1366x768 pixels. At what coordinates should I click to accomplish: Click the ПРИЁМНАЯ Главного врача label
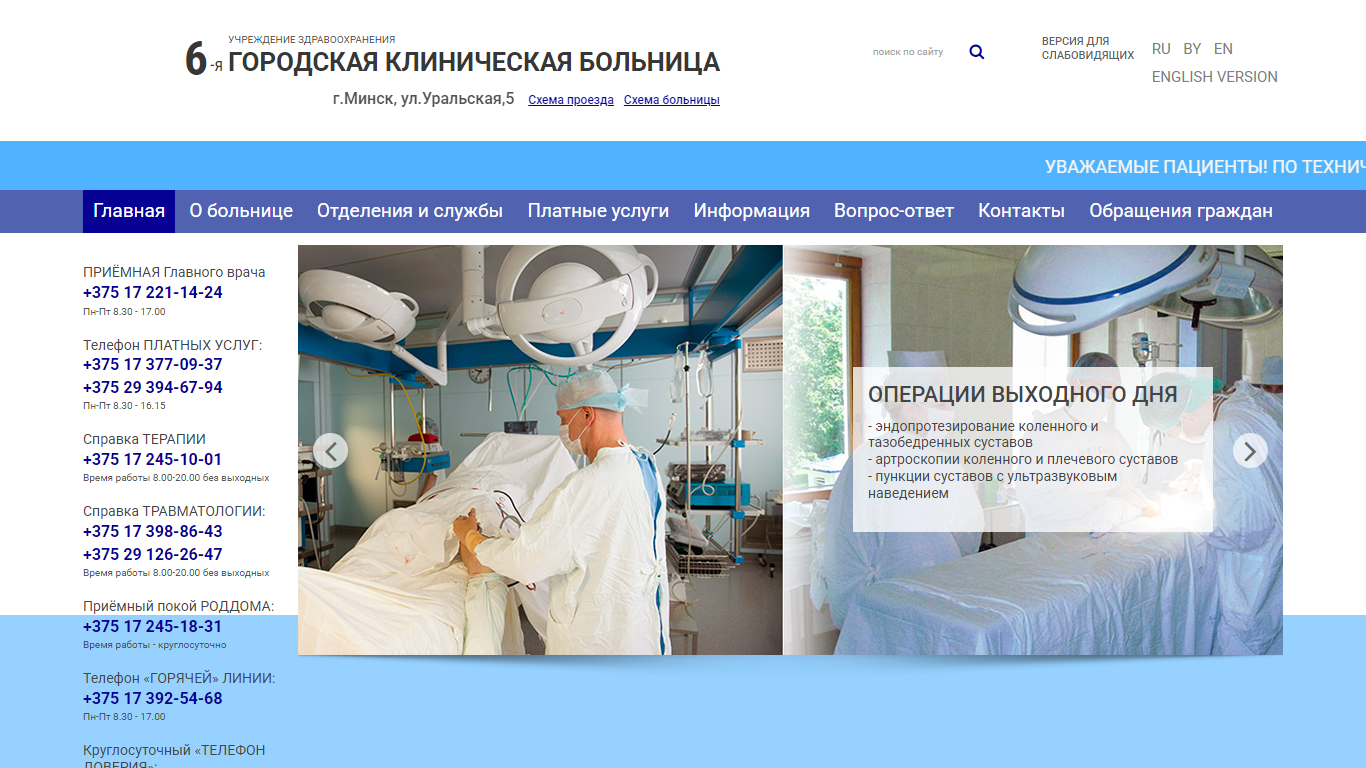[174, 272]
